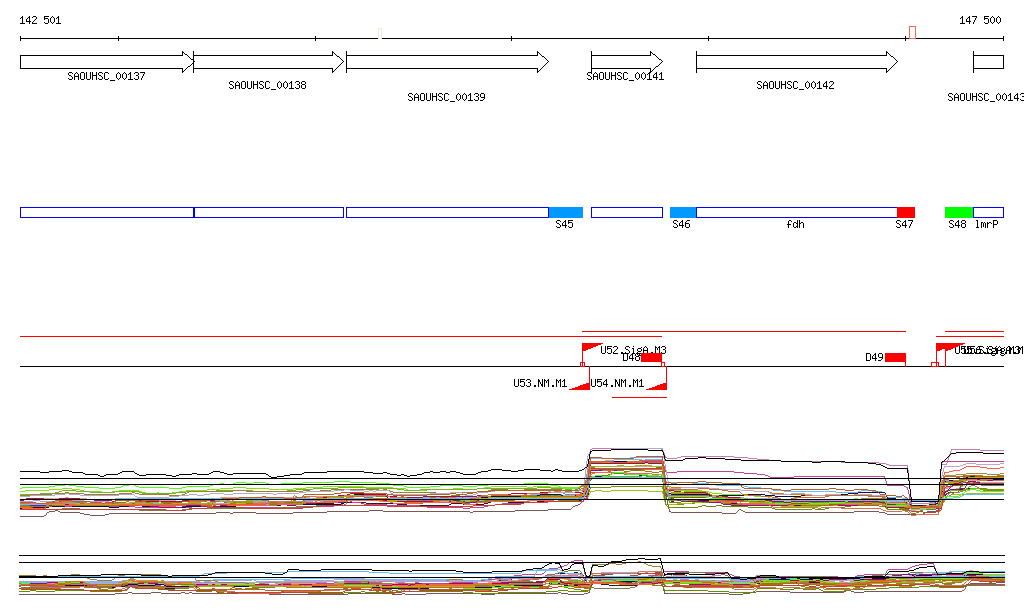
Task: Select the U53.NM.M1 upshift flag
Action: (580, 385)
